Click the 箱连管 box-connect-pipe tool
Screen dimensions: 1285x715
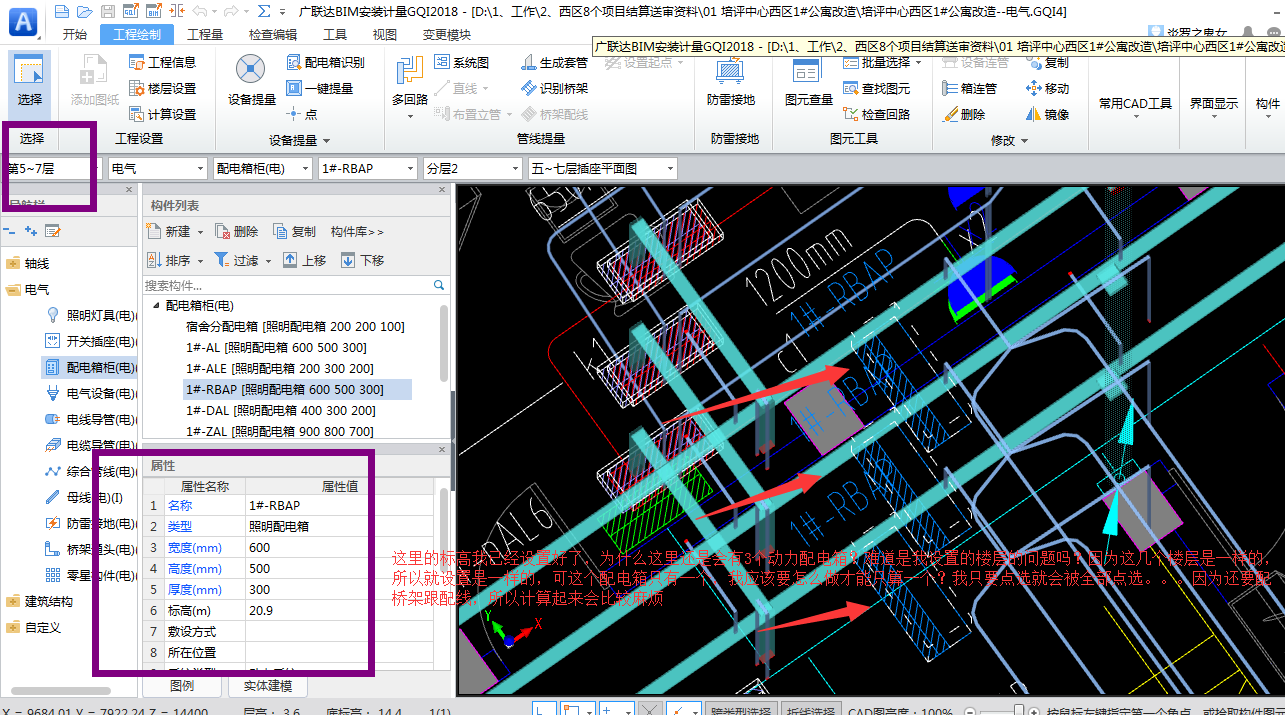[970, 88]
